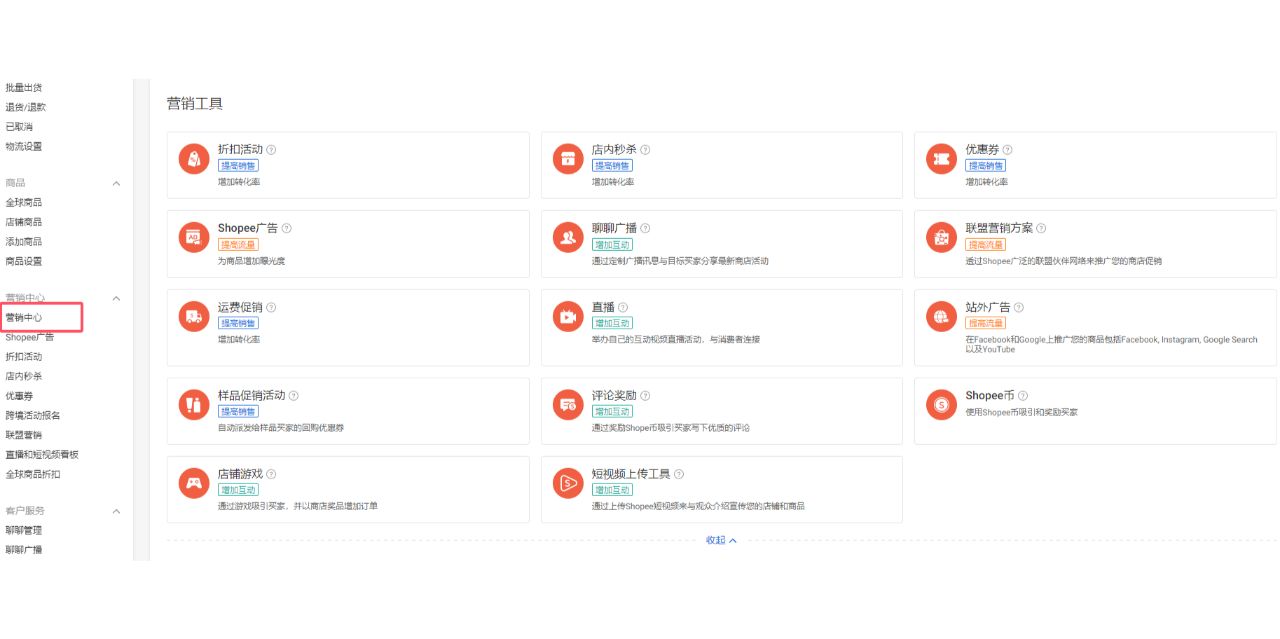The height and width of the screenshot is (639, 1280).
Task: Click help icon next to 聊聊广播 card title
Action: click(x=645, y=229)
